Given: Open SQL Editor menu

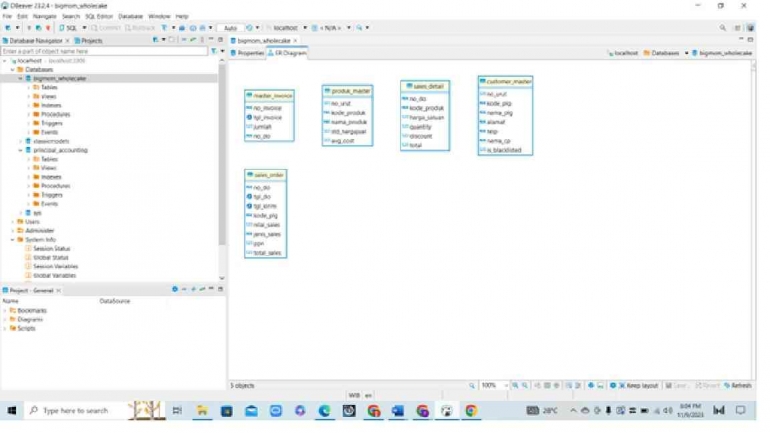Looking at the screenshot, I should (99, 16).
